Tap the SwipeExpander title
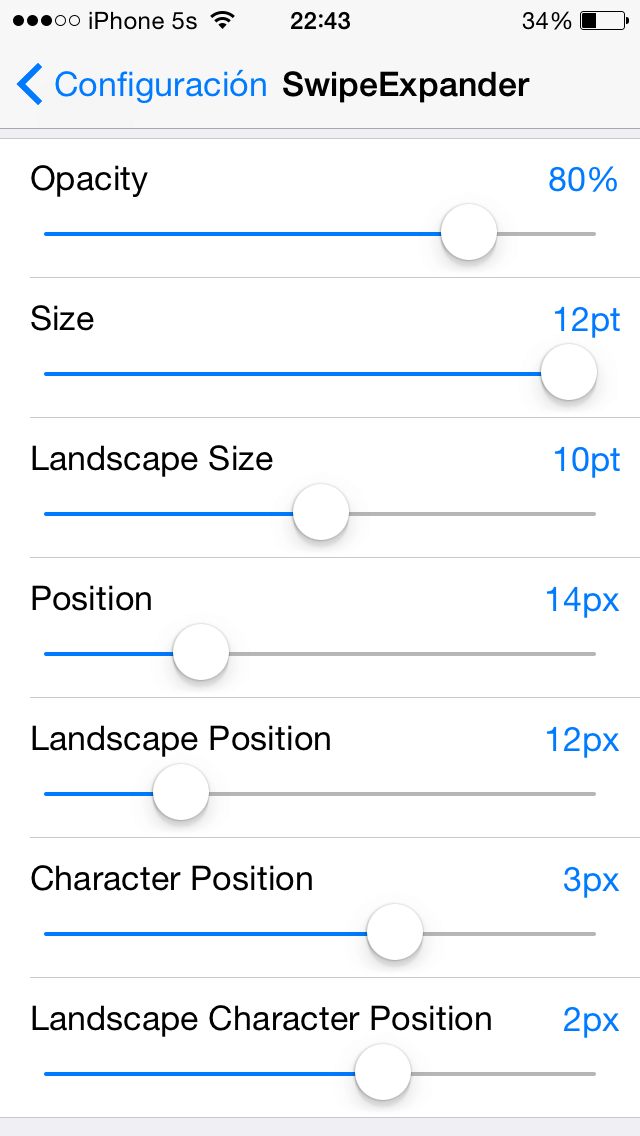This screenshot has width=640, height=1136. tap(405, 85)
